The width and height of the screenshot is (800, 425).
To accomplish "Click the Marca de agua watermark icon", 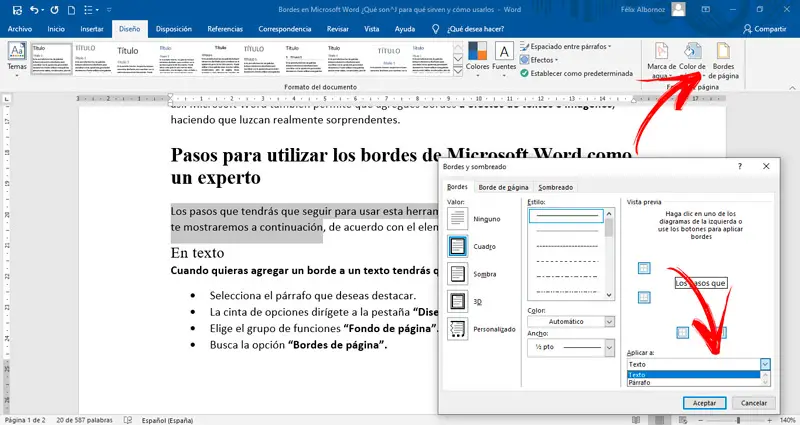I will click(661, 51).
